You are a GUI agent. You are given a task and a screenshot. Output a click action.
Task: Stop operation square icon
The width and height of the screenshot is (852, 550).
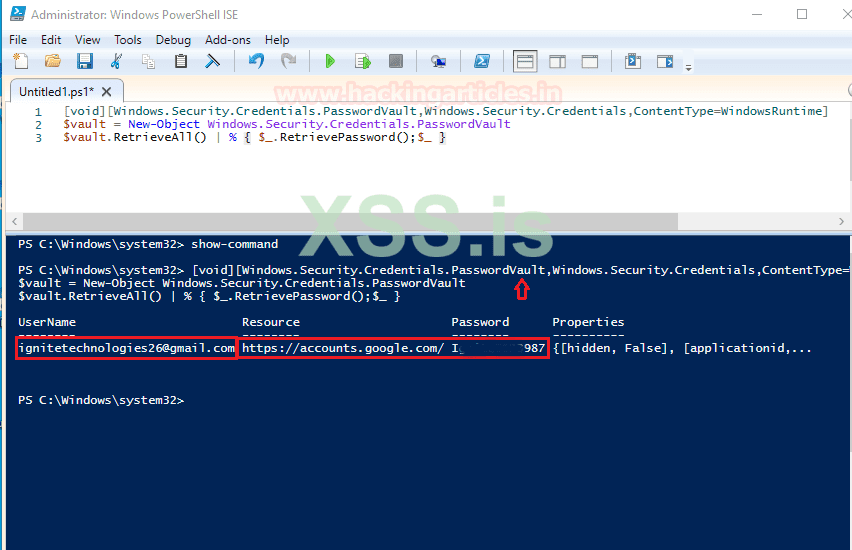pos(396,61)
